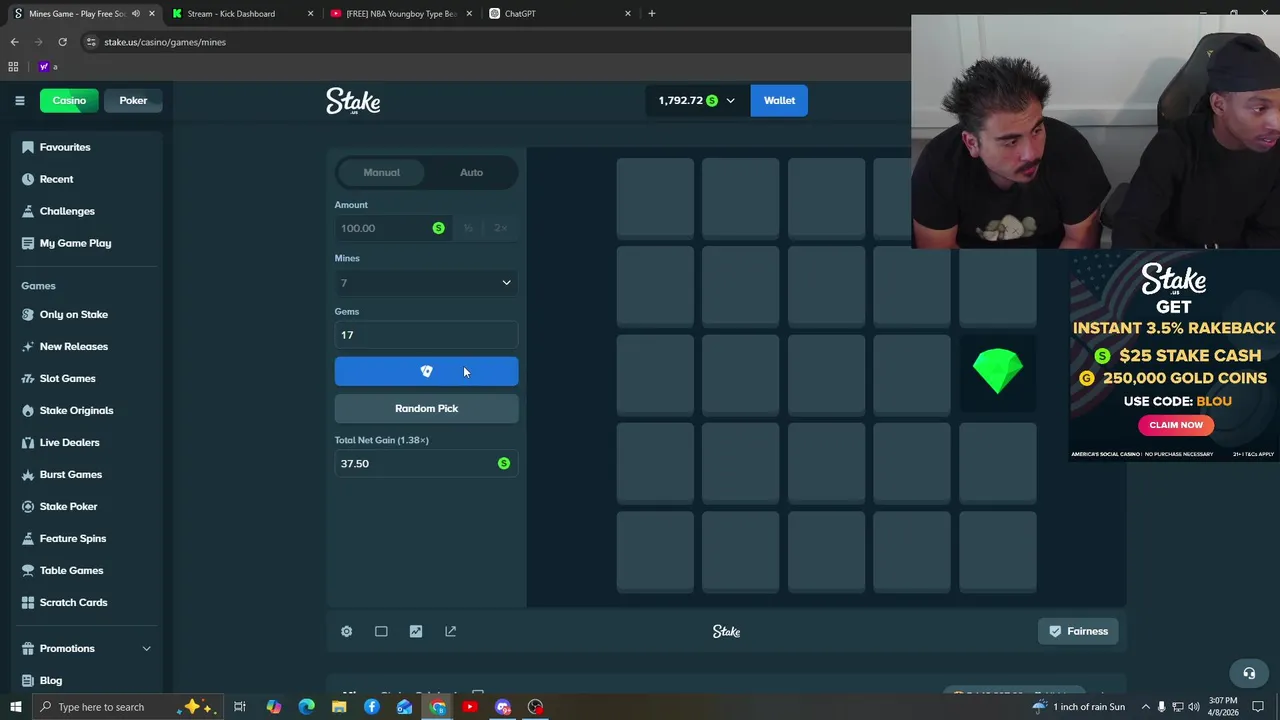Image resolution: width=1280 pixels, height=720 pixels.
Task: Open My Game Play
Action: (x=75, y=243)
